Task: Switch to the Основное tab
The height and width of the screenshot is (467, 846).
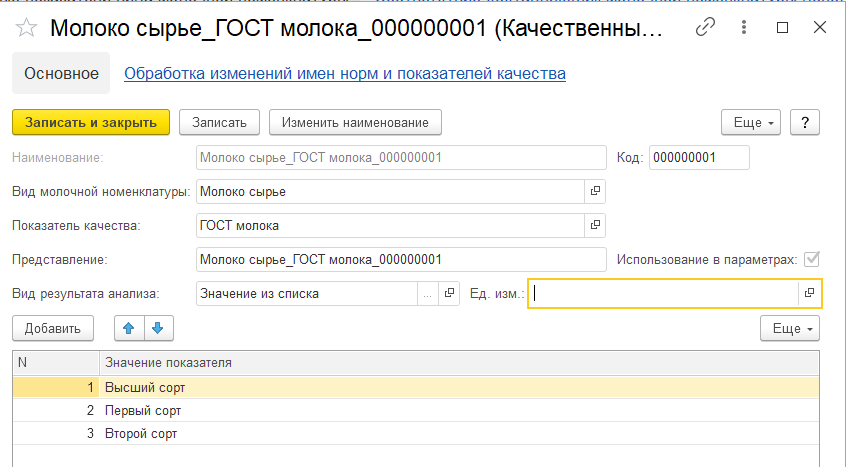Action: [x=62, y=73]
